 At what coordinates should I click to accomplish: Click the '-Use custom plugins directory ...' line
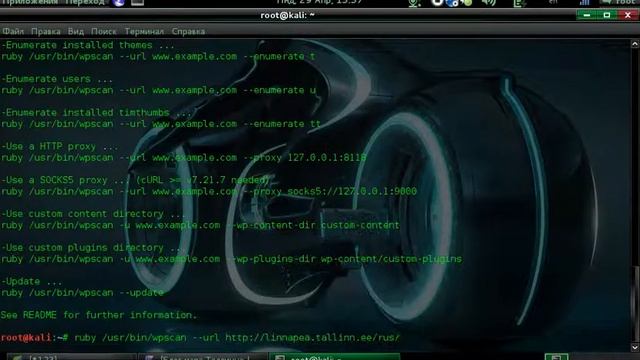(93, 248)
